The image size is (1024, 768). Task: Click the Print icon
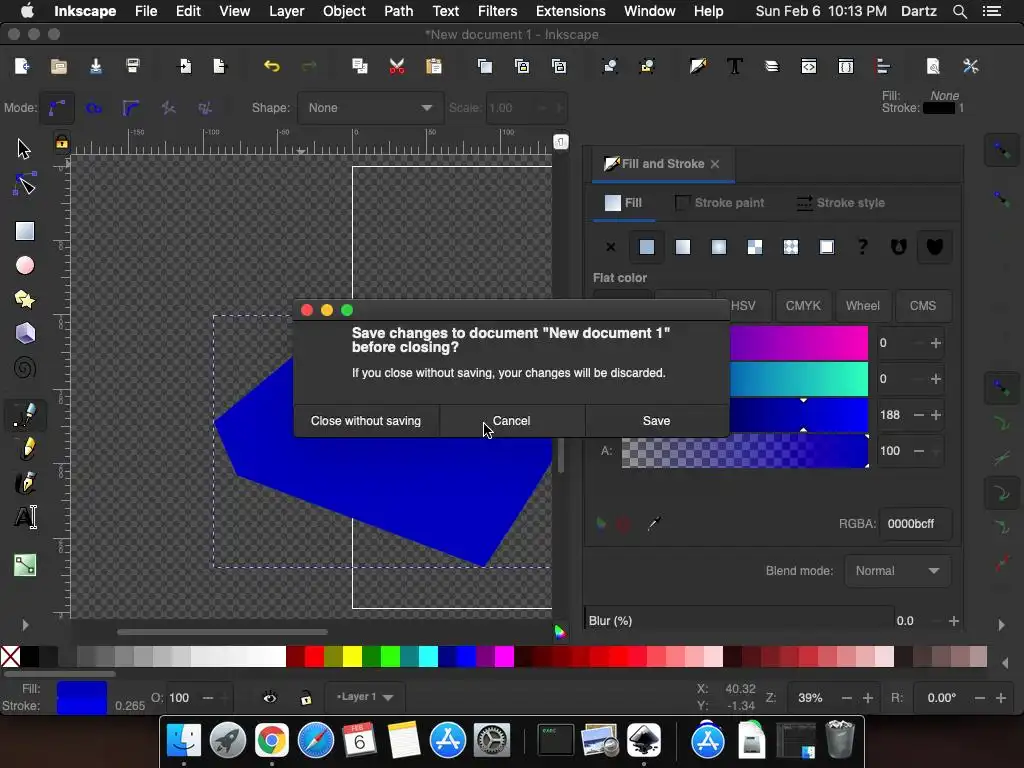tap(133, 66)
